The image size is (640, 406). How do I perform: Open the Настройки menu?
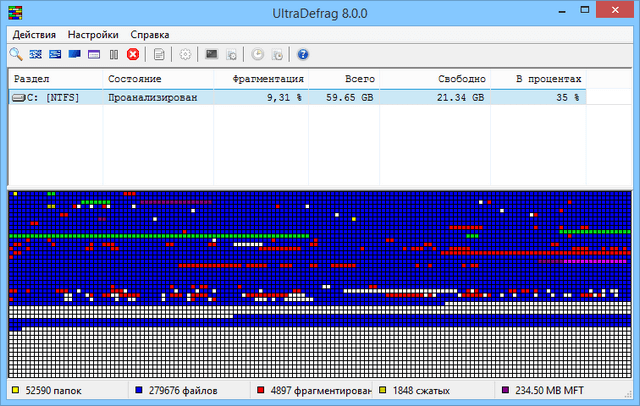93,35
